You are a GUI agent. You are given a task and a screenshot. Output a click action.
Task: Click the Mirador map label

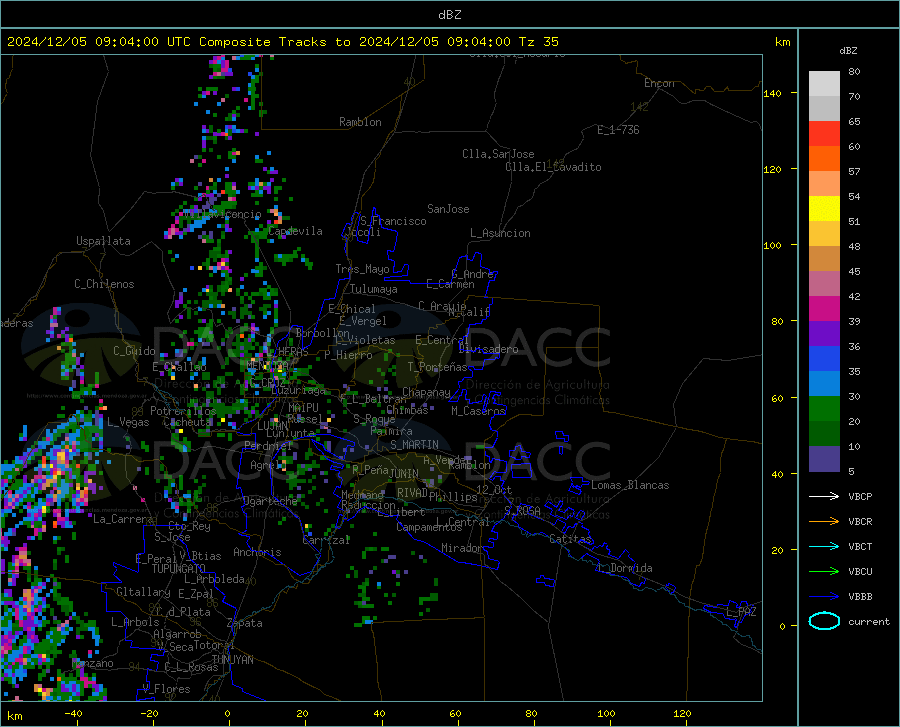[x=462, y=548]
